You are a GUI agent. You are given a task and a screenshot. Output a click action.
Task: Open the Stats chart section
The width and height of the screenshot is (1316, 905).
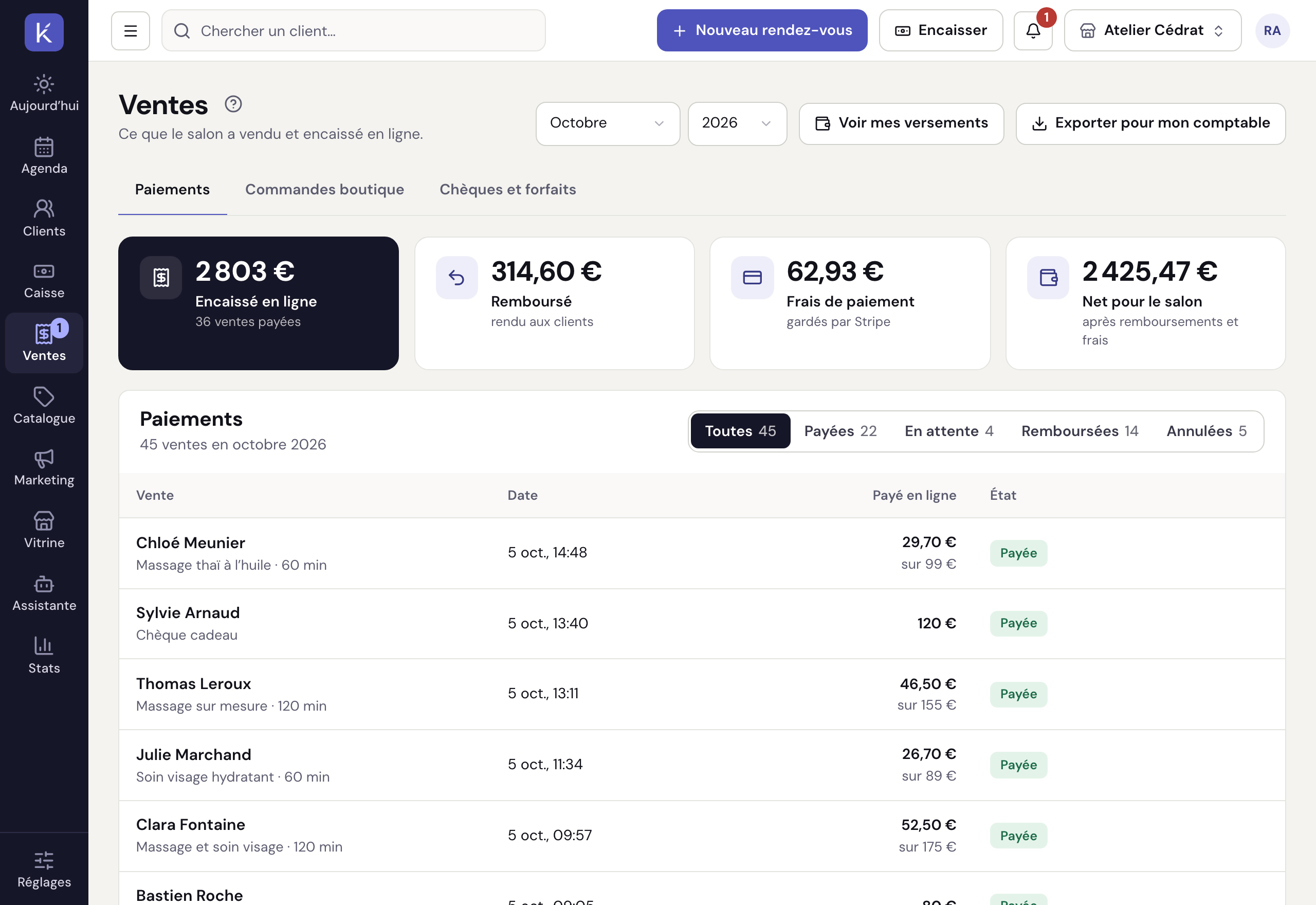(44, 655)
